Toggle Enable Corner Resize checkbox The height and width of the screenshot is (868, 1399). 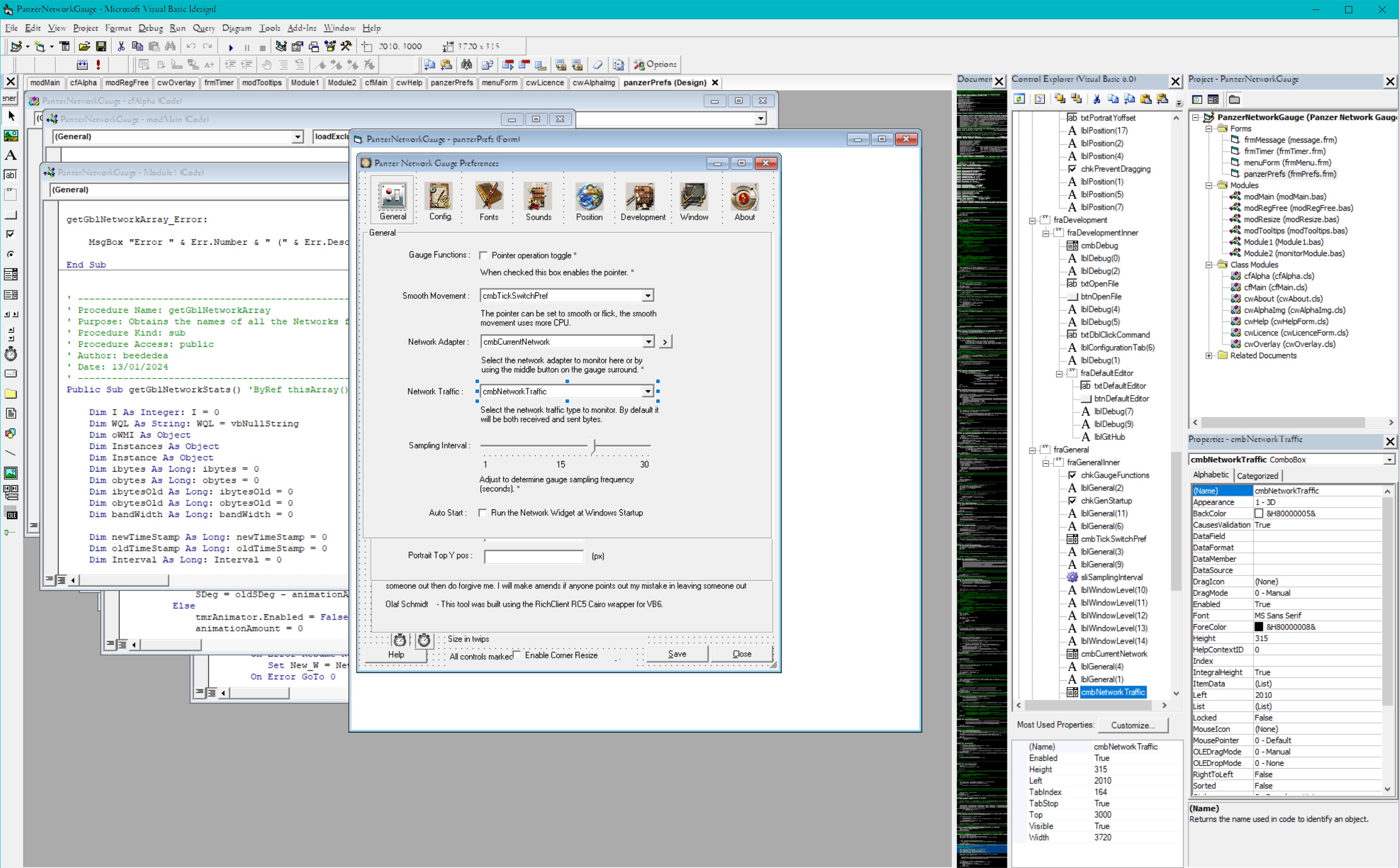[x=517, y=654]
